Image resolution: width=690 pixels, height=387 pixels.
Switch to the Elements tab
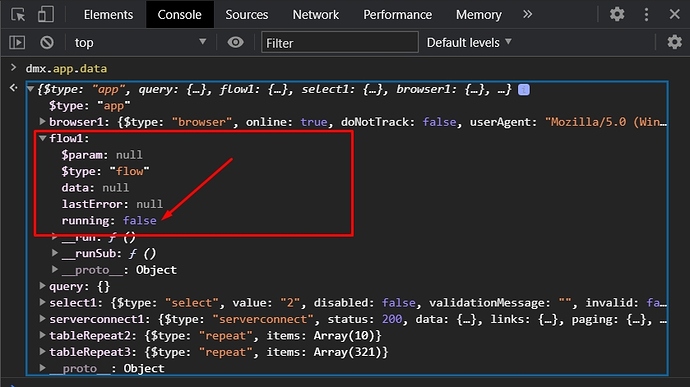(x=108, y=15)
